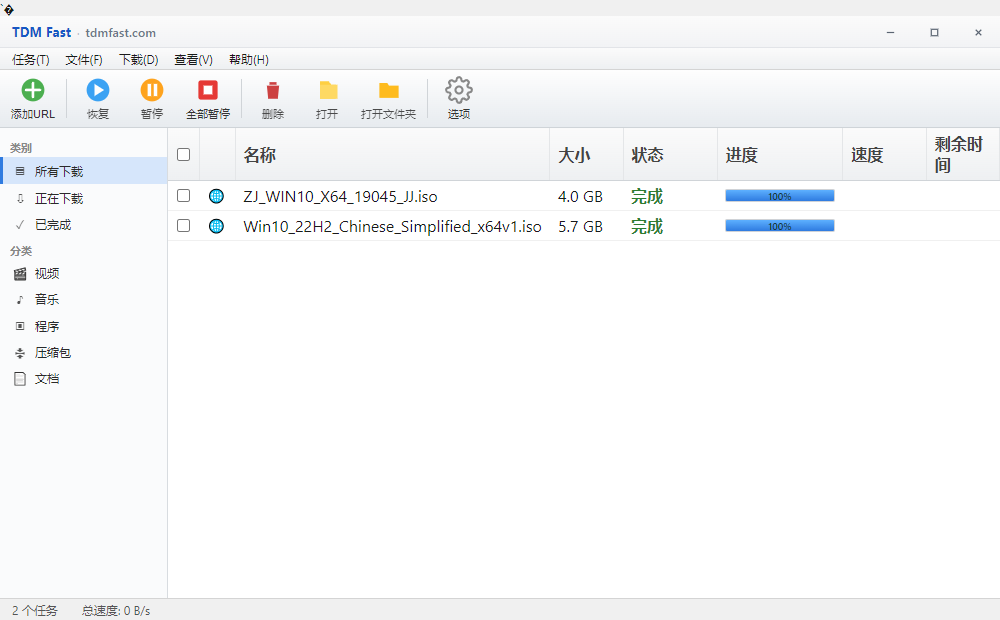Open the 文件(F) menu

(x=84, y=59)
